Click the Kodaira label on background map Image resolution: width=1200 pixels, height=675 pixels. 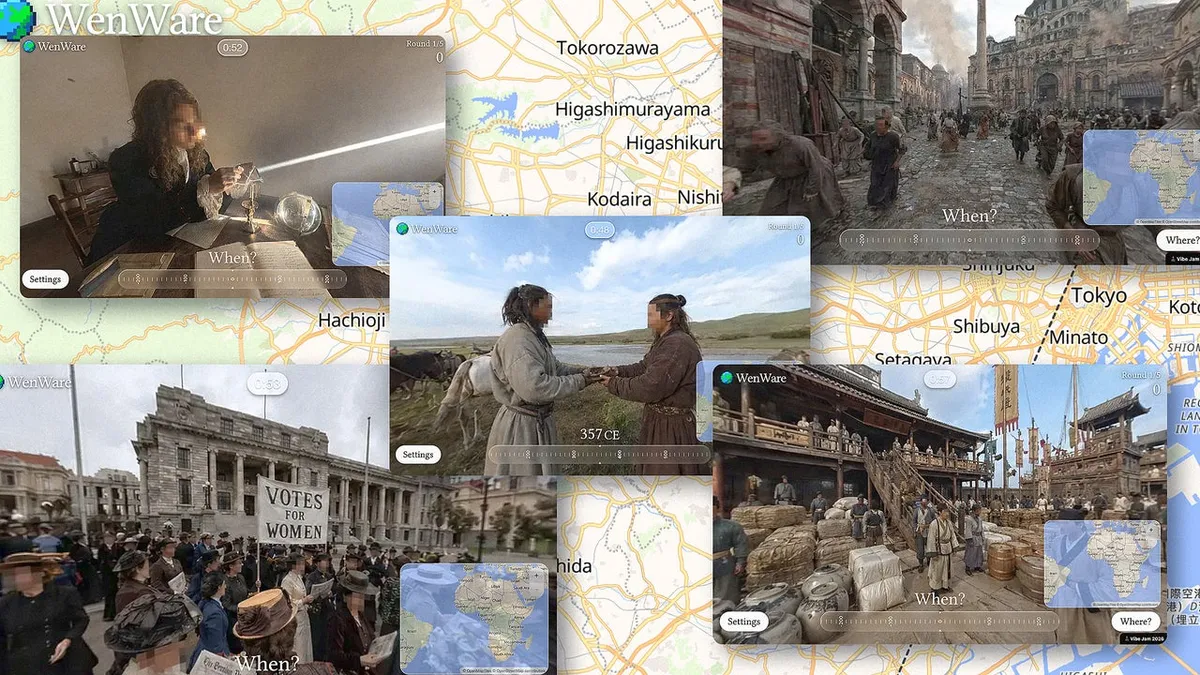click(x=620, y=199)
